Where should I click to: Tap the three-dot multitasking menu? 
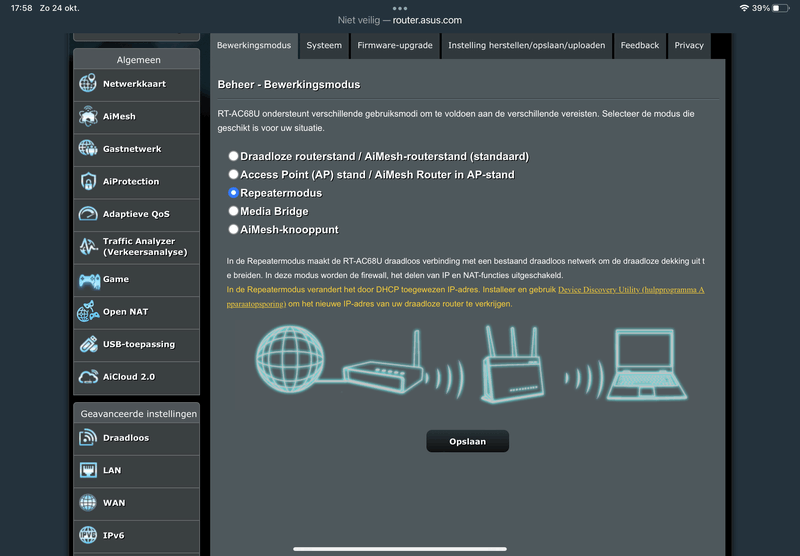click(400, 8)
